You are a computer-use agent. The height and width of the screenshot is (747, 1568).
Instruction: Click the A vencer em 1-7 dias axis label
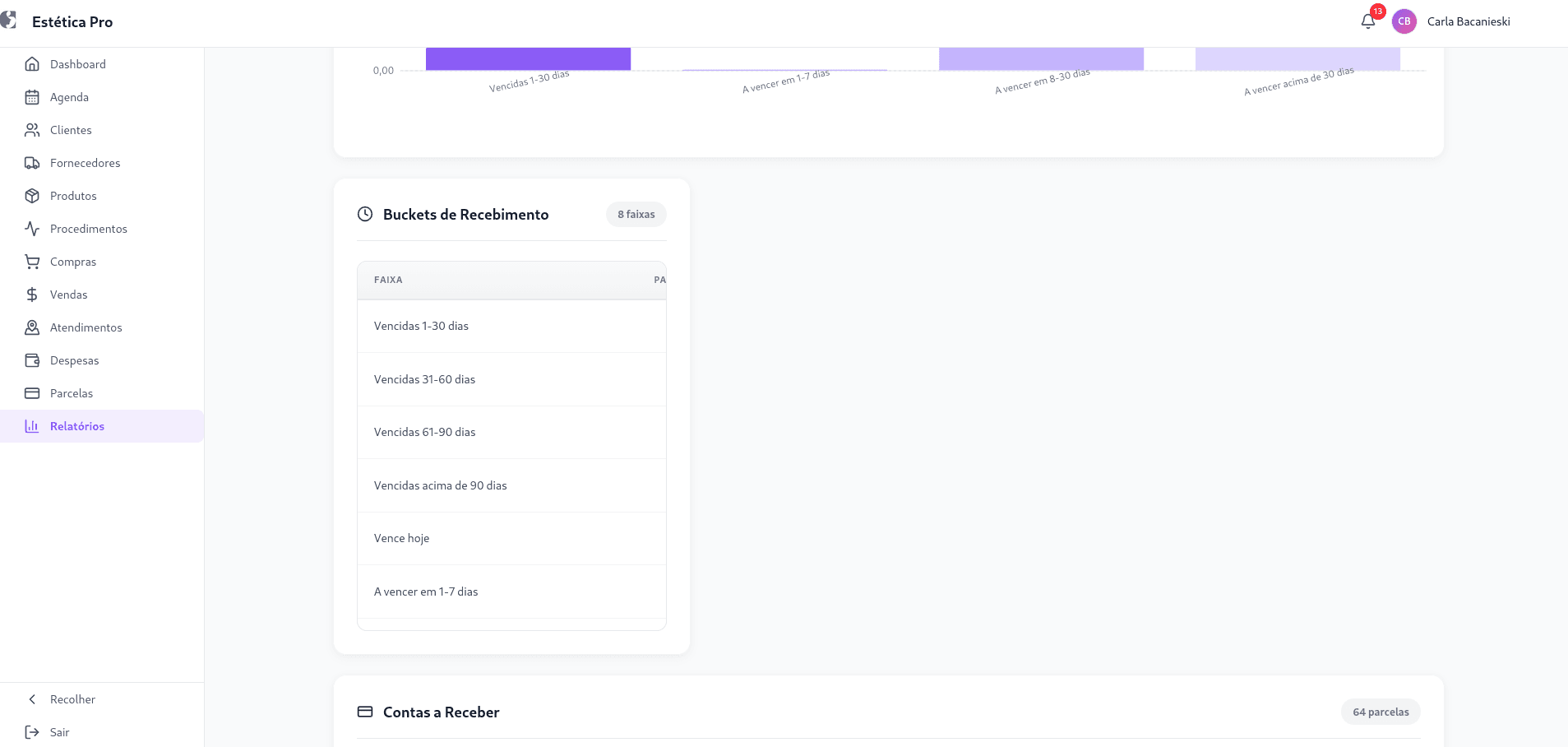tap(786, 81)
